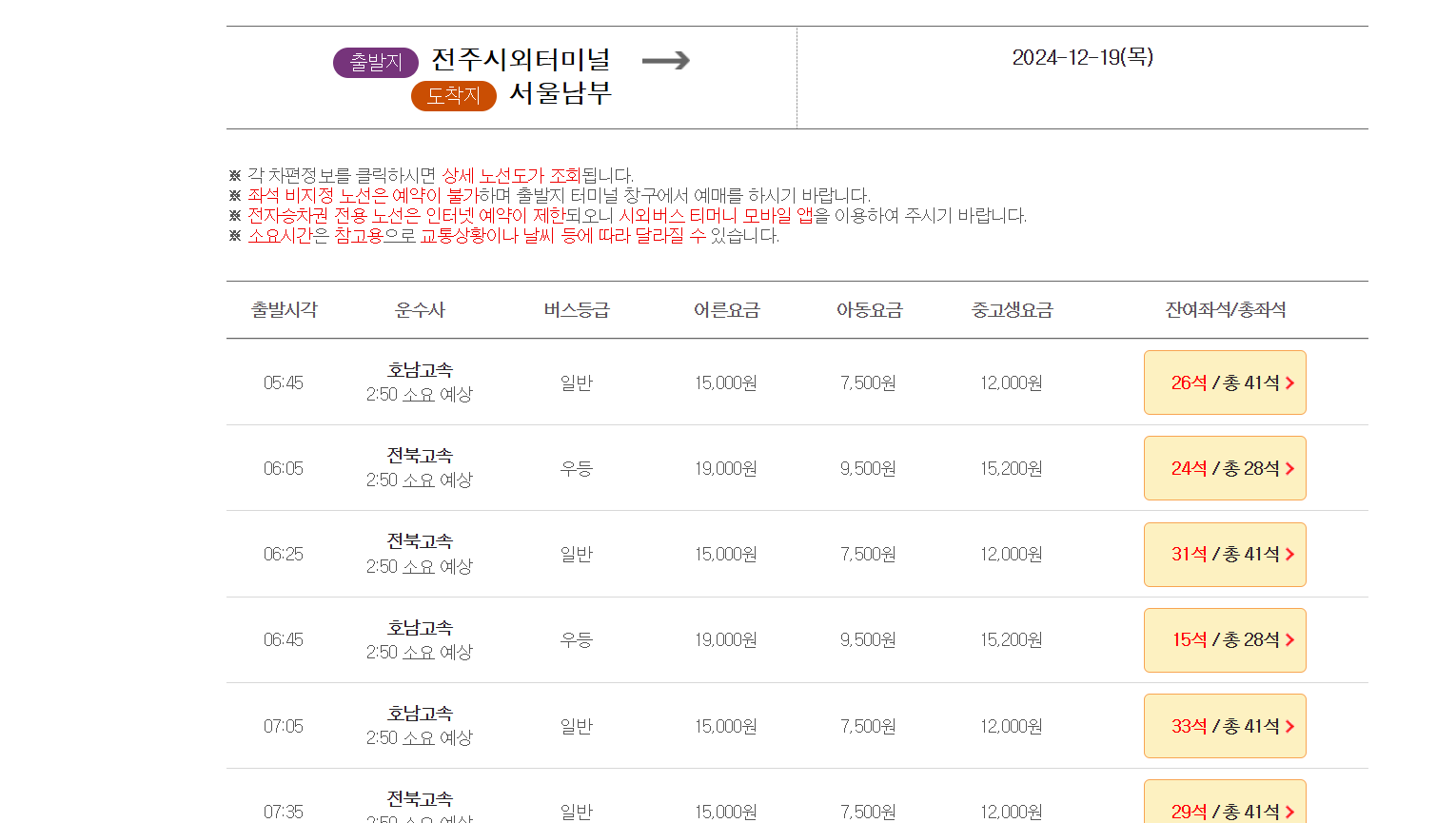This screenshot has width=1456, height=823.
Task: Open 전북고속 route detail for 06:25 bus
Action: click(x=420, y=541)
